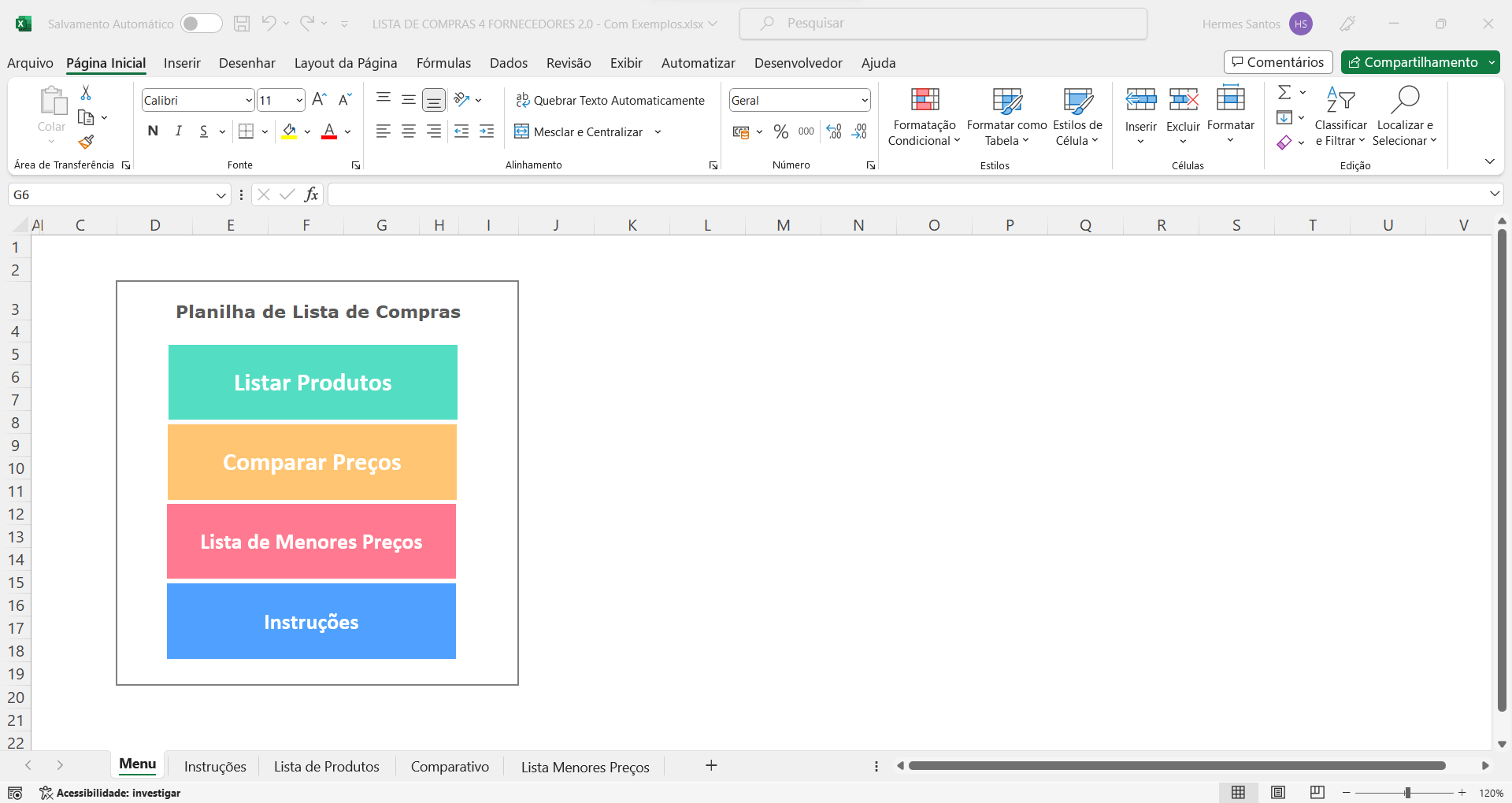The width and height of the screenshot is (1512, 803).
Task: Toggle middle vertical alignment
Action: coord(409,99)
